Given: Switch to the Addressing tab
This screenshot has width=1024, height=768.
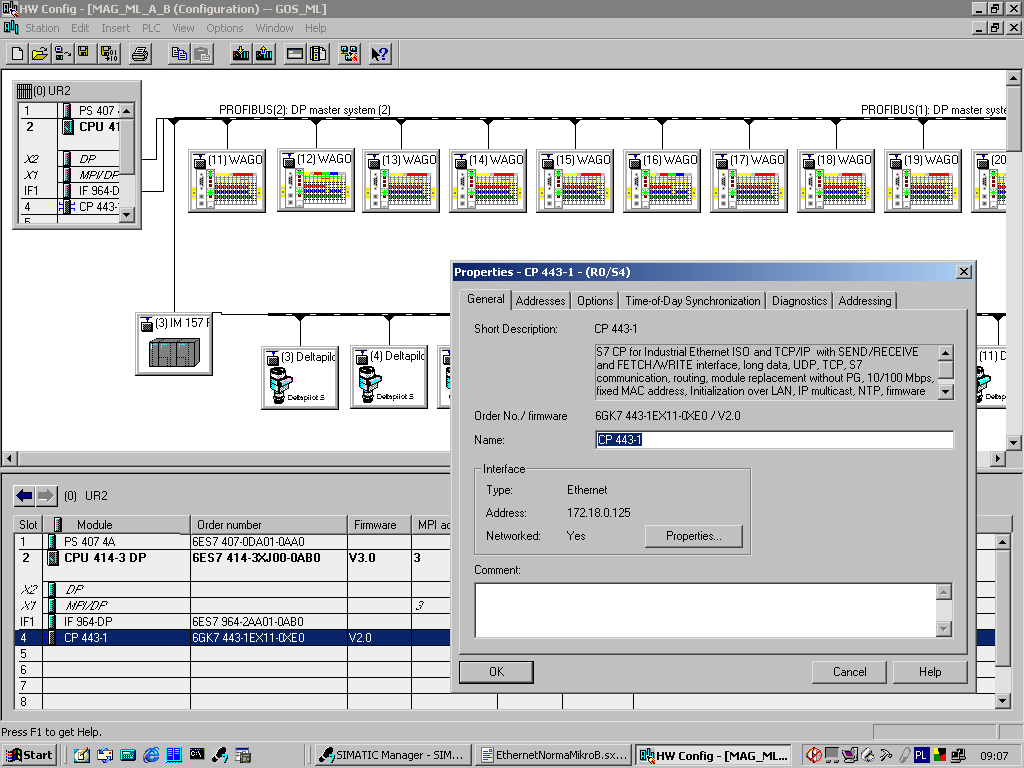Looking at the screenshot, I should (x=865, y=301).
